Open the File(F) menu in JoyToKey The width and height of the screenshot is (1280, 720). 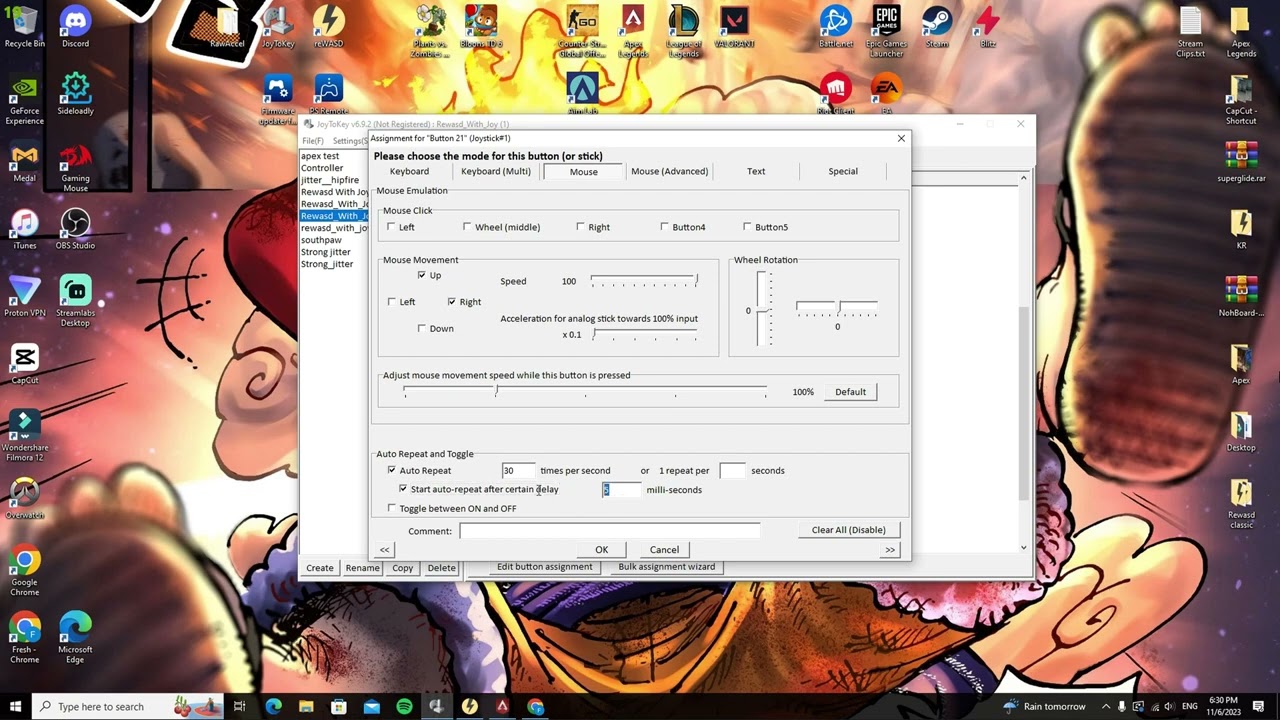coord(312,141)
